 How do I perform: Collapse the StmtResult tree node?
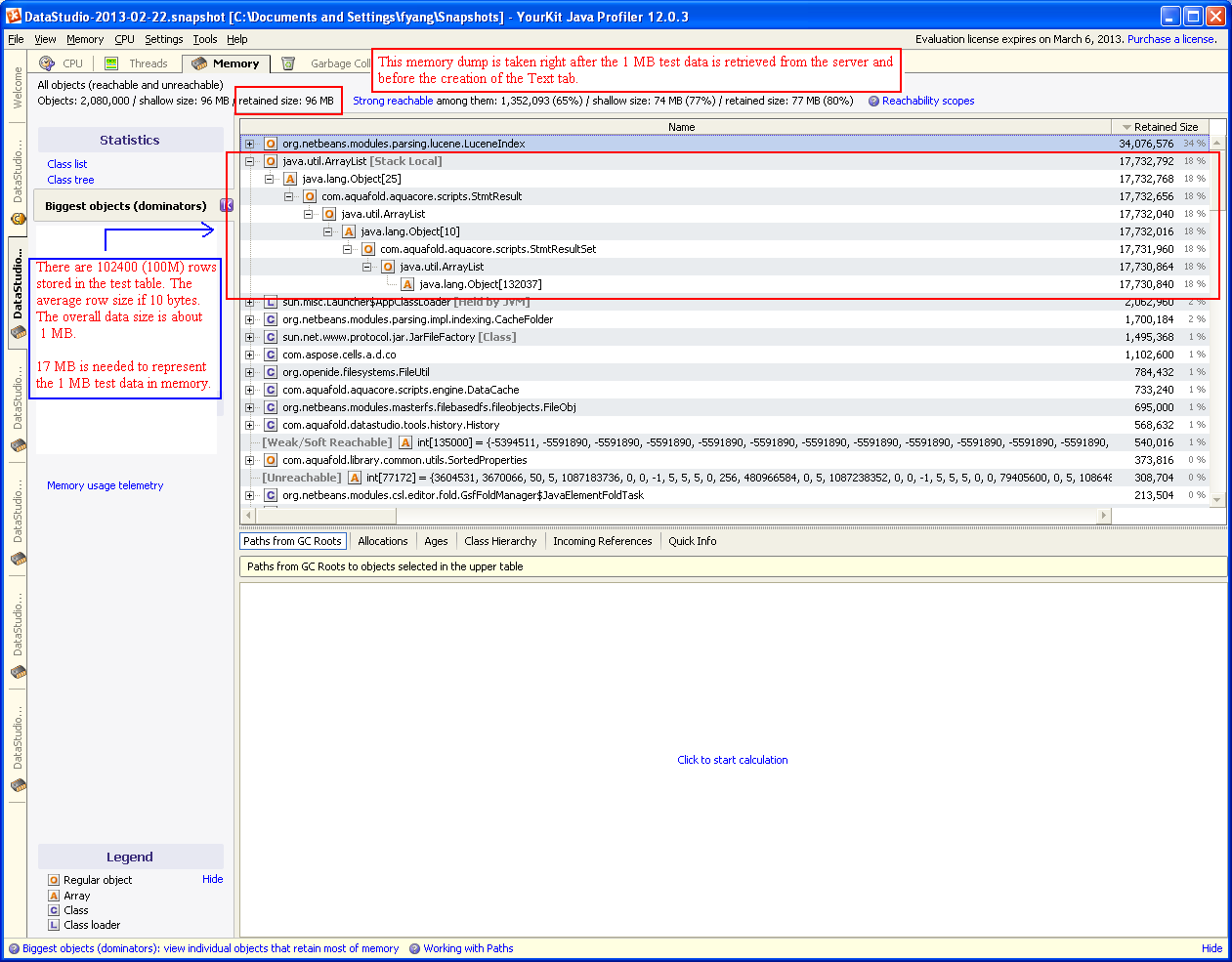pos(288,196)
